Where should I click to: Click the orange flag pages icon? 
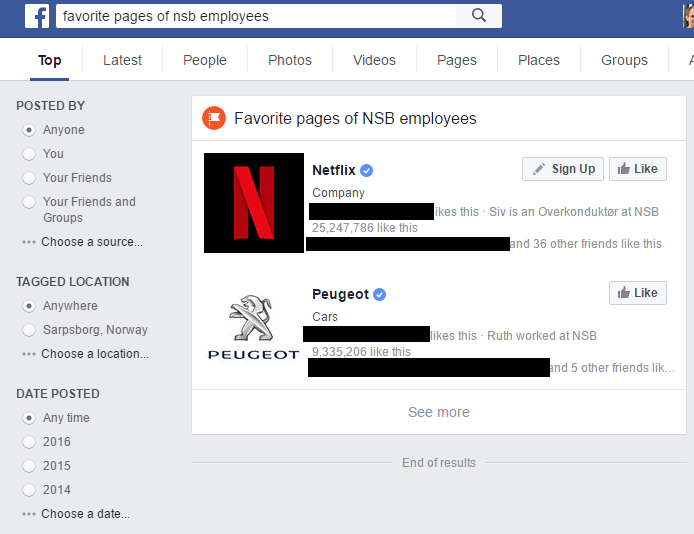[214, 118]
